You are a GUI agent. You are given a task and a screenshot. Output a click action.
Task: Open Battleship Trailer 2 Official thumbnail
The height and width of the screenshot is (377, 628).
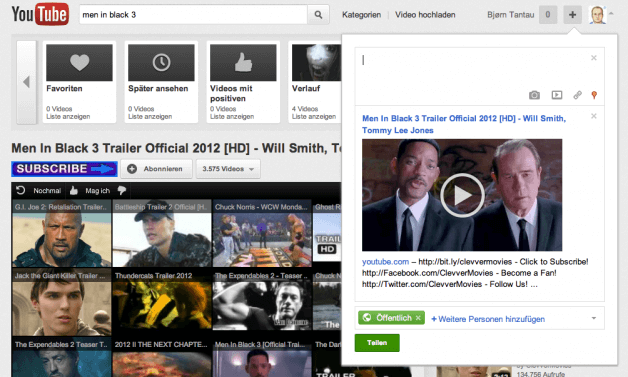tap(162, 234)
